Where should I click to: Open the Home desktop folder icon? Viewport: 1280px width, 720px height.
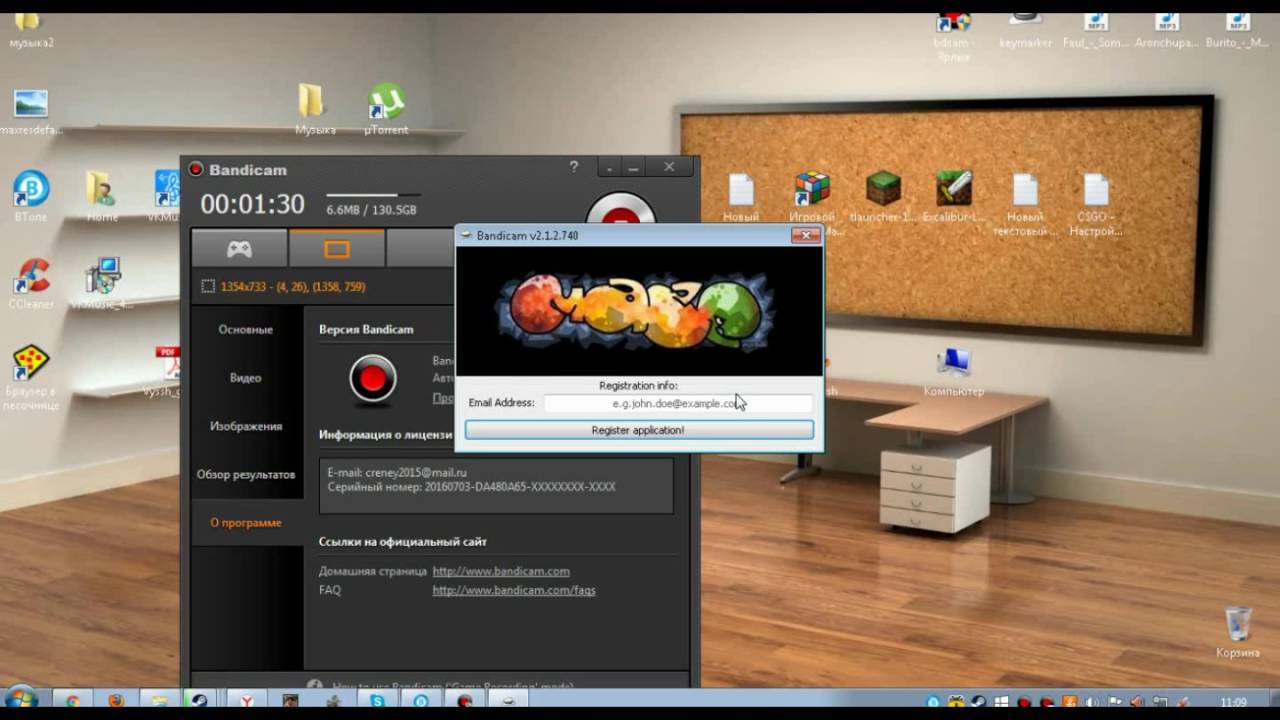101,195
